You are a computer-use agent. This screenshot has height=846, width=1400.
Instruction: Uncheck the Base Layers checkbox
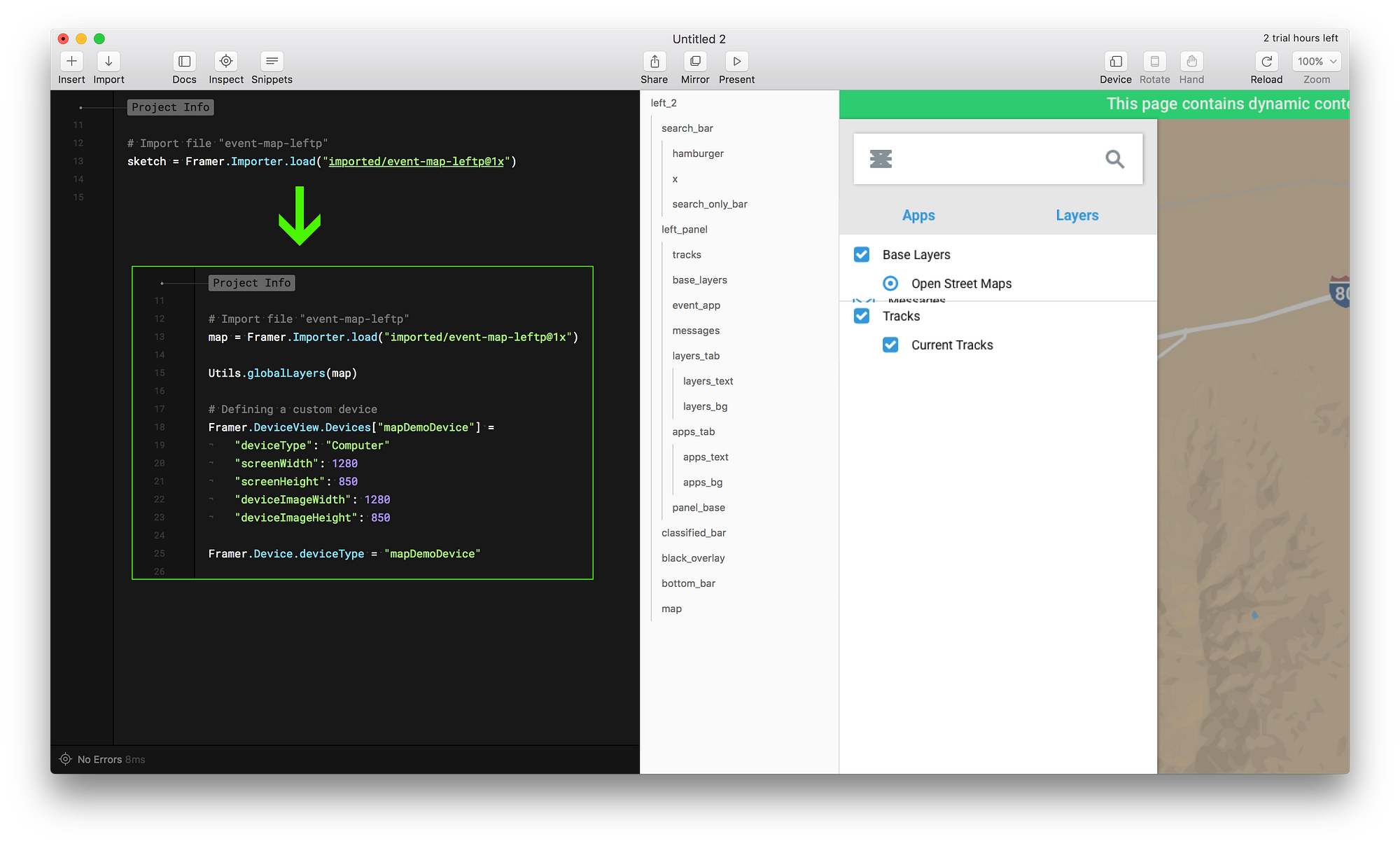click(x=862, y=255)
